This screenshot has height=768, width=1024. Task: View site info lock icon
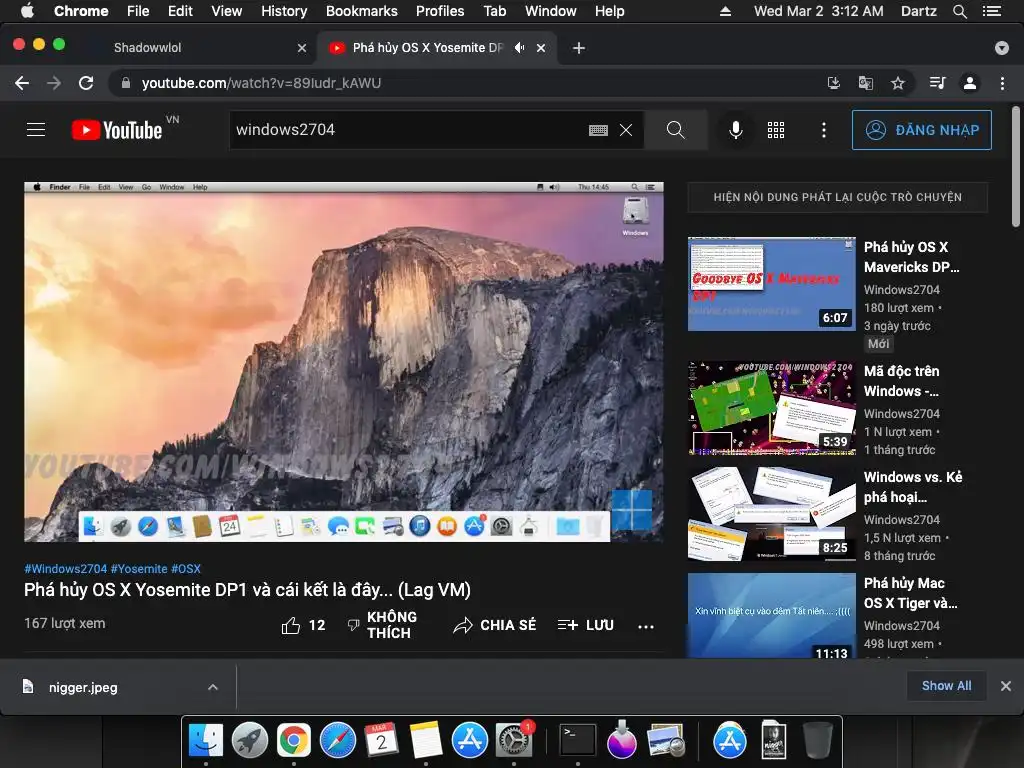click(126, 83)
